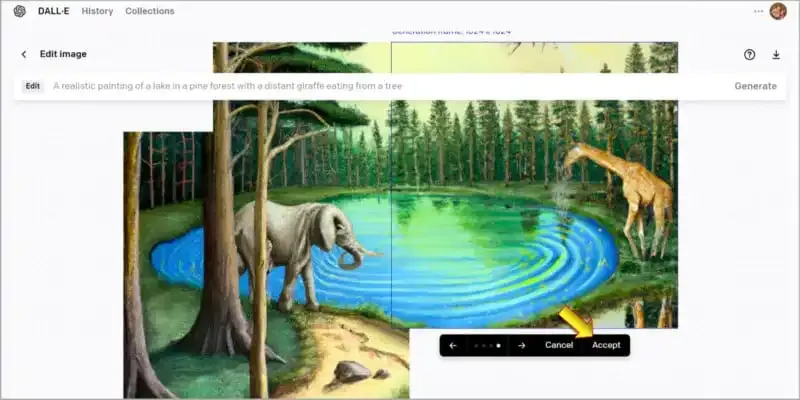Show the previous variation with left arrow
This screenshot has height=400, width=800.
pos(453,345)
